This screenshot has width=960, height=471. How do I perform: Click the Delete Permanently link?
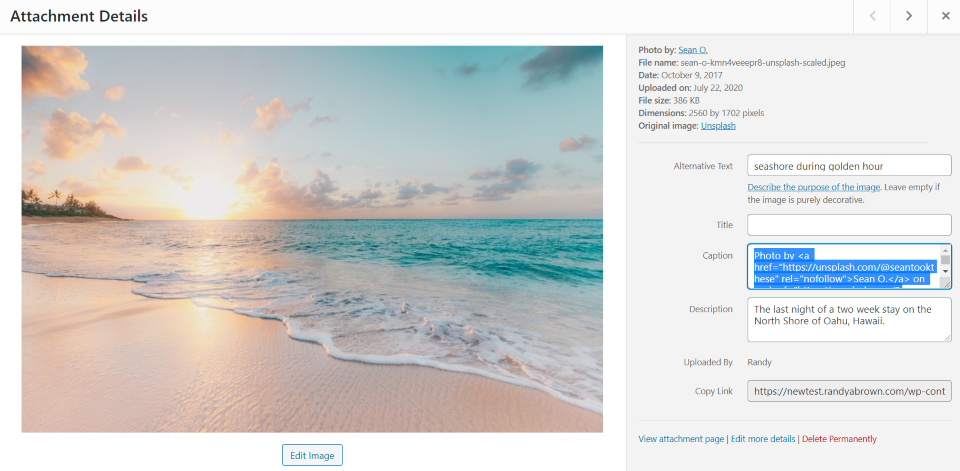point(839,439)
